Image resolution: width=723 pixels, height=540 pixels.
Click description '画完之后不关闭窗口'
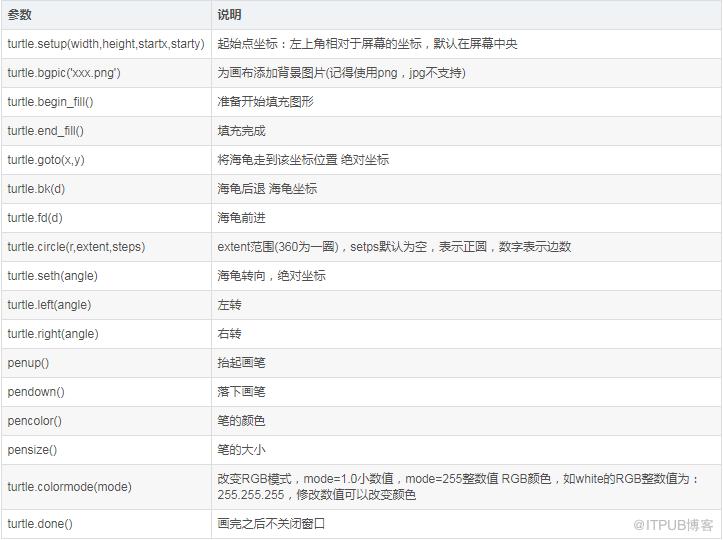271,524
